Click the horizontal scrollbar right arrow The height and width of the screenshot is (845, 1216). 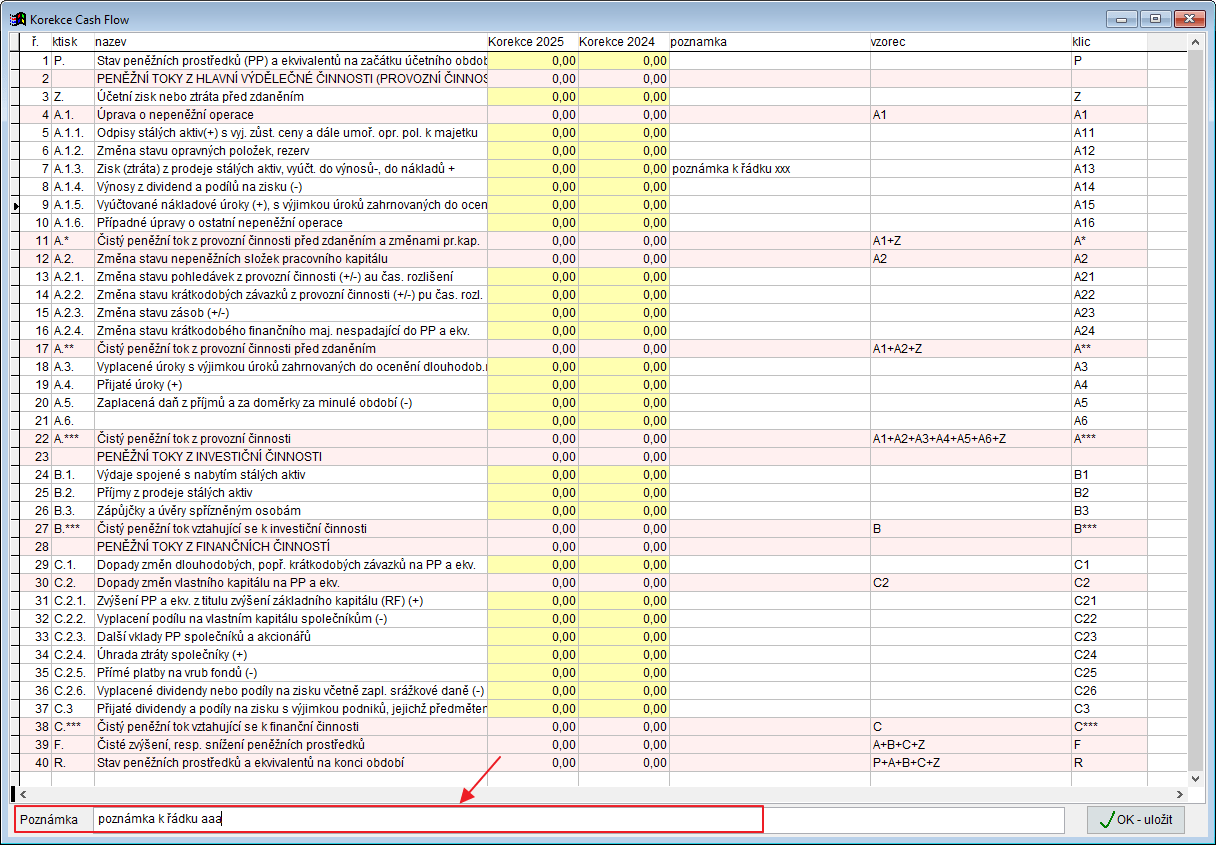coord(1178,794)
